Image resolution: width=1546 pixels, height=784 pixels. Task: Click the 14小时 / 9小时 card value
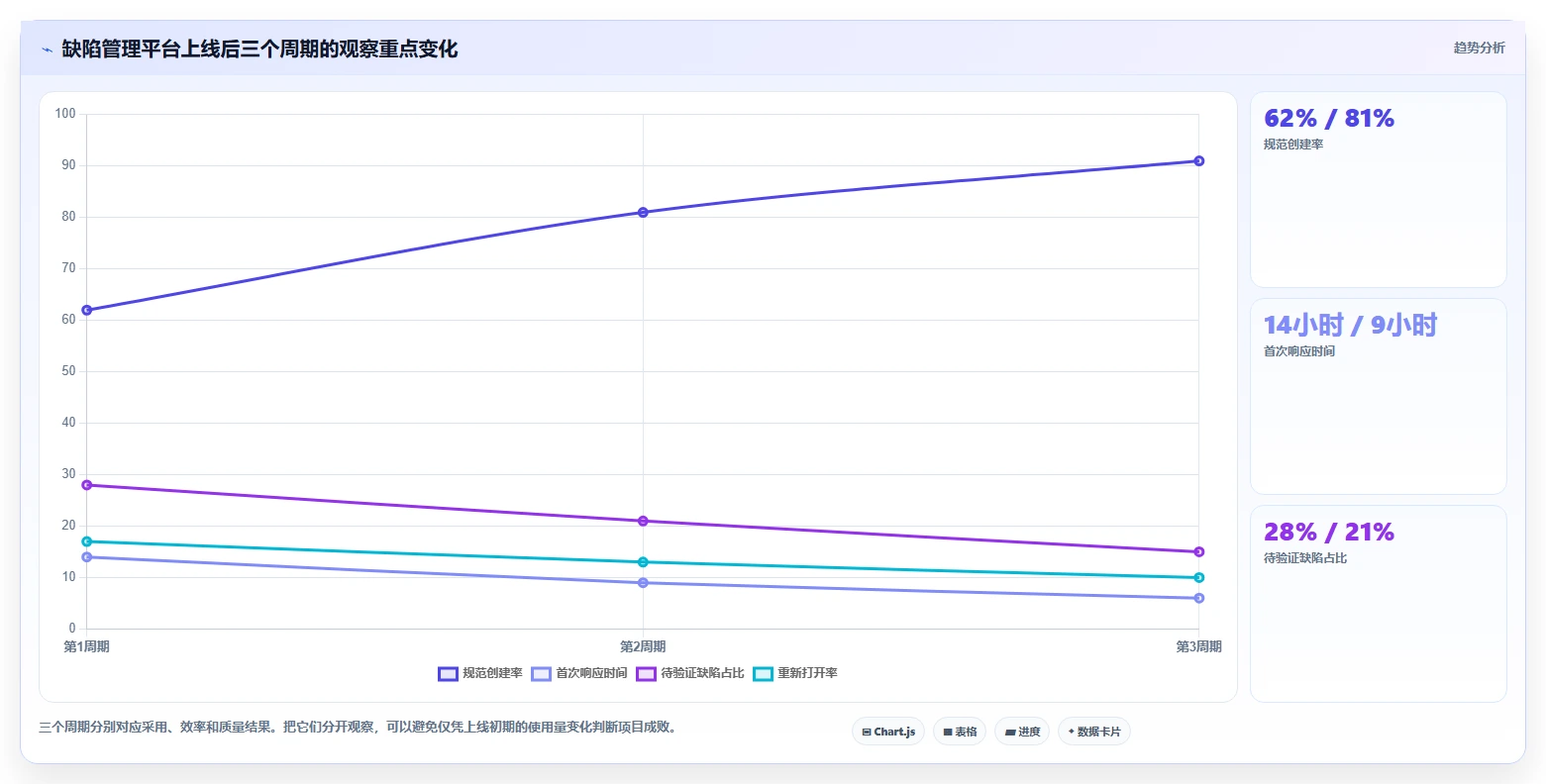pyautogui.click(x=1350, y=325)
